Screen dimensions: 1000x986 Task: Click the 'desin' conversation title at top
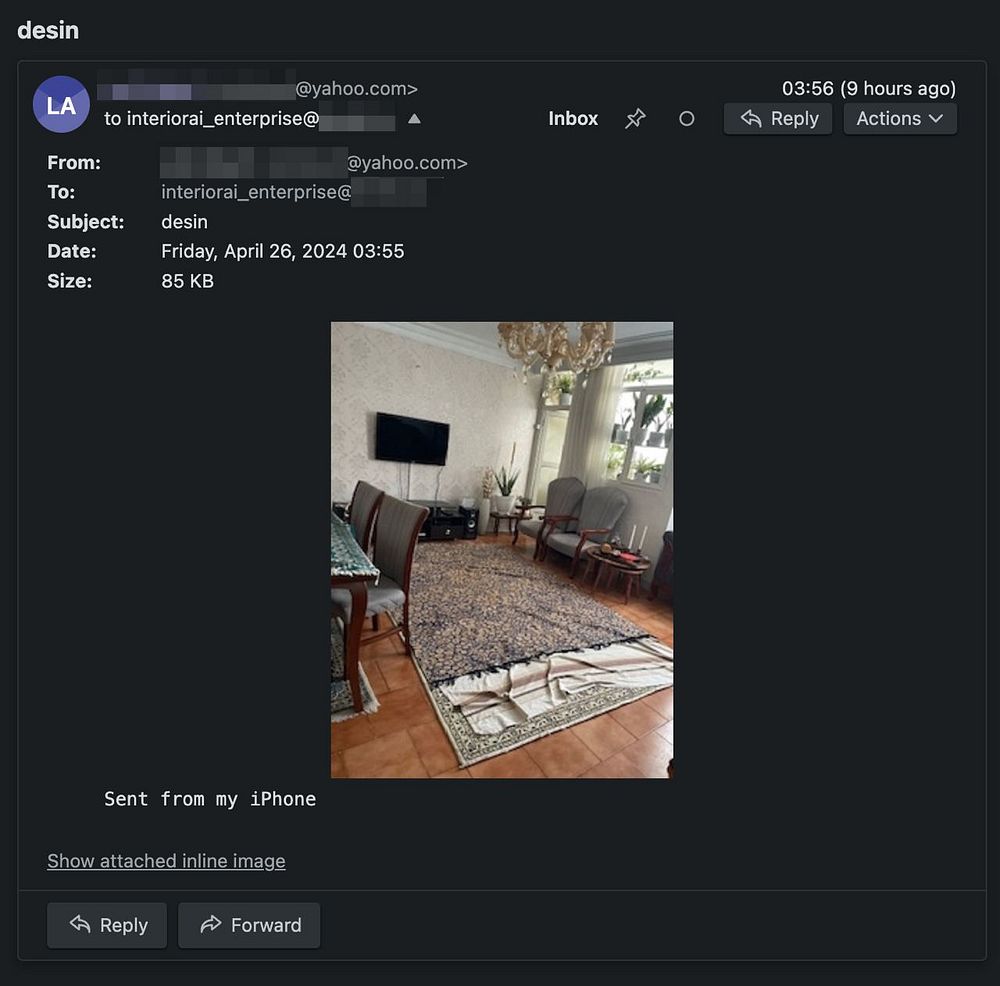click(48, 31)
